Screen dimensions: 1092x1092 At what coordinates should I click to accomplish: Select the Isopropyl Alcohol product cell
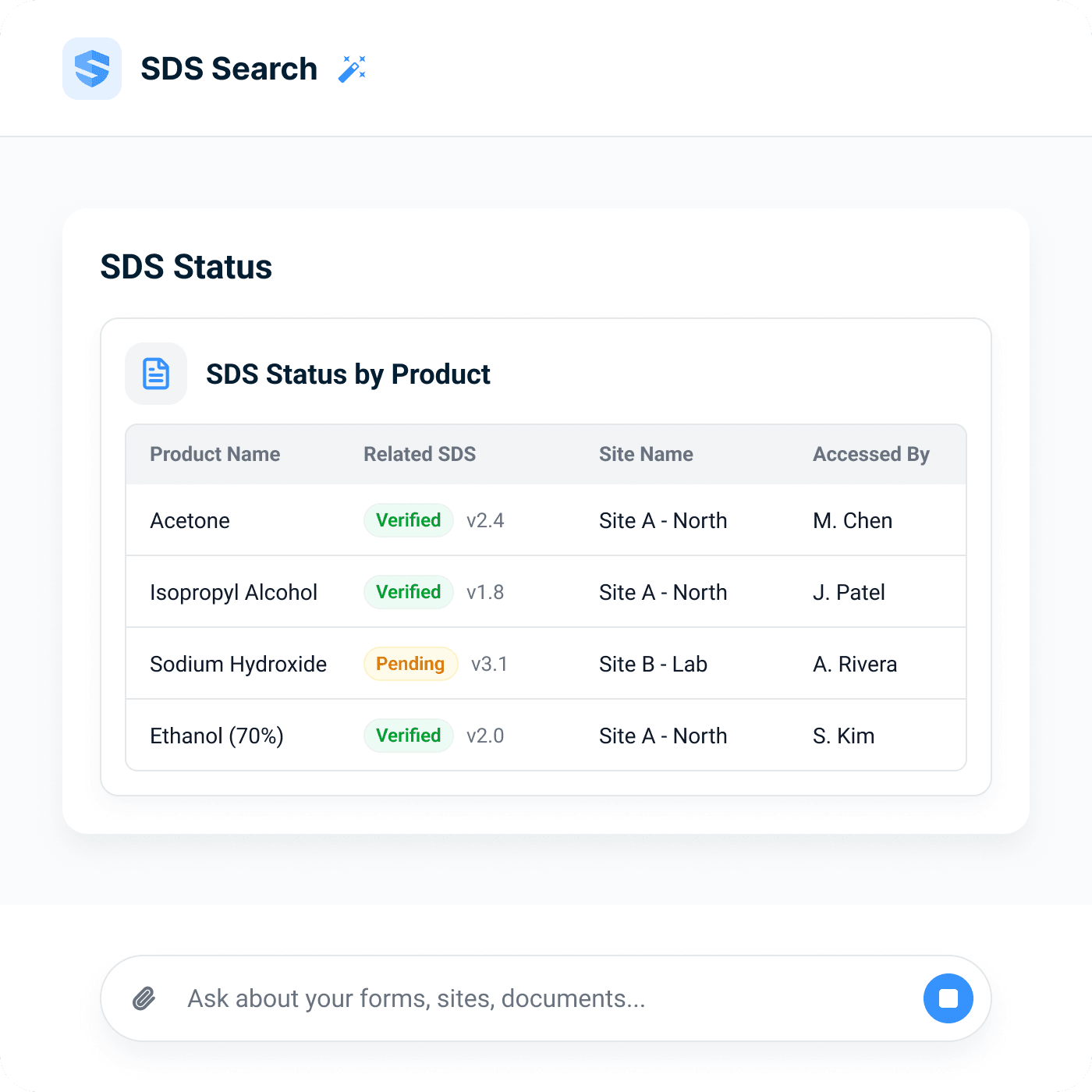click(x=233, y=592)
